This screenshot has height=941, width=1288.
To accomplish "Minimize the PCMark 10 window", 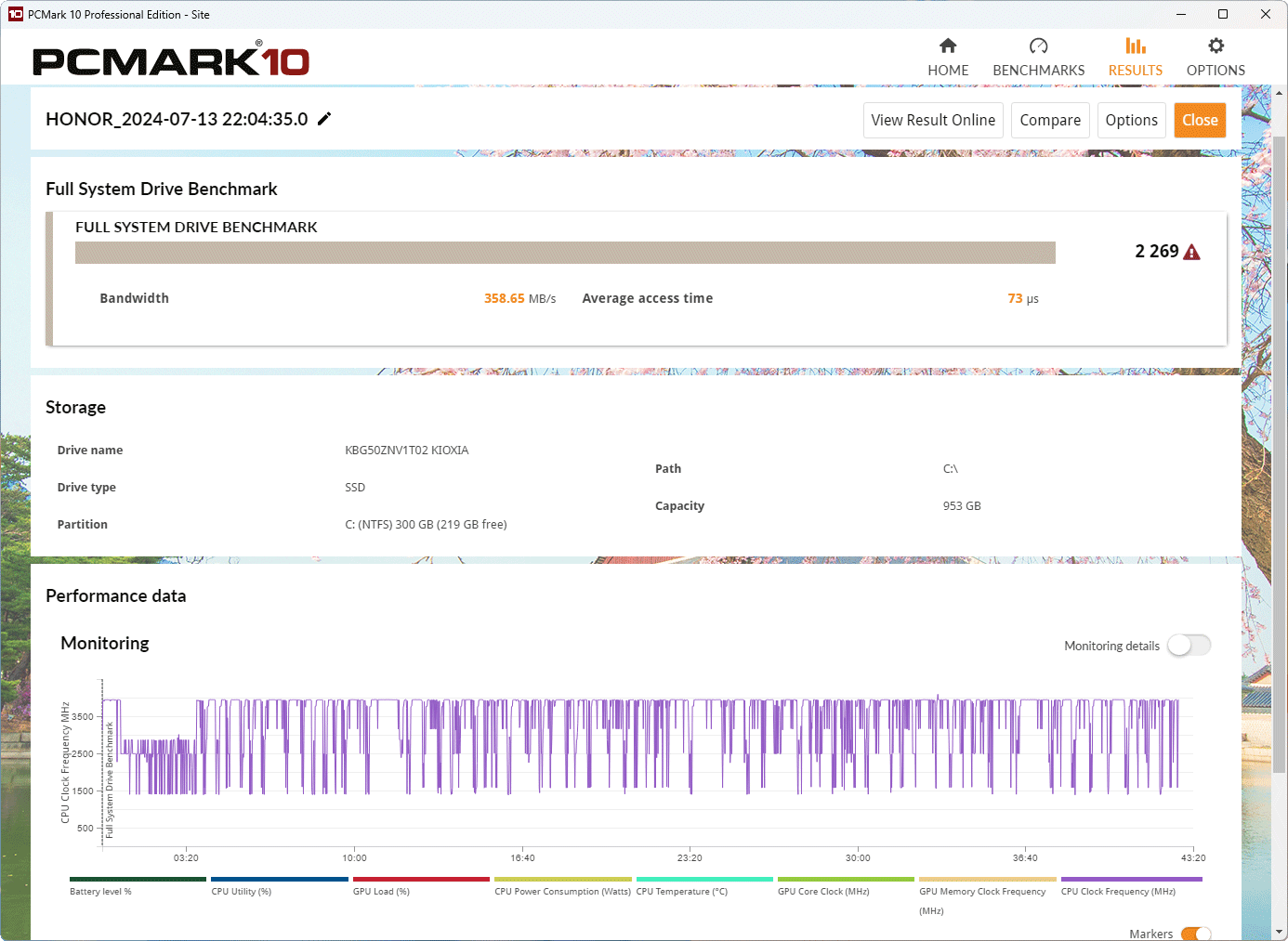I will 1180,14.
